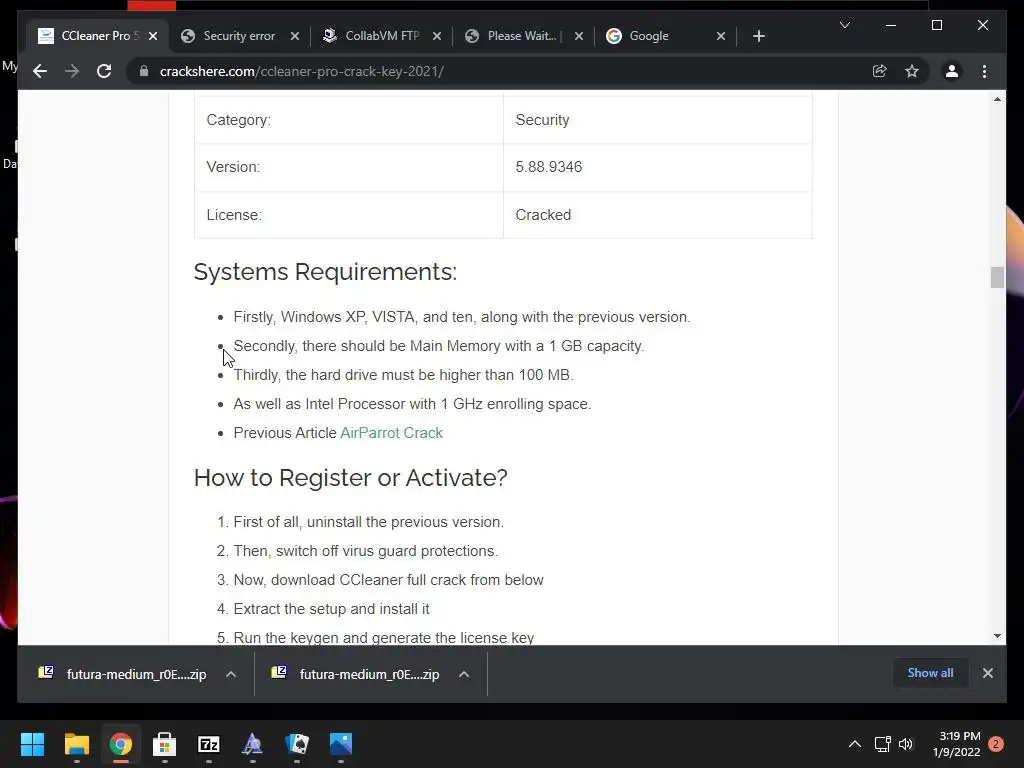Click 'Systems Requirements:' heading
This screenshot has height=768, width=1024.
point(325,272)
